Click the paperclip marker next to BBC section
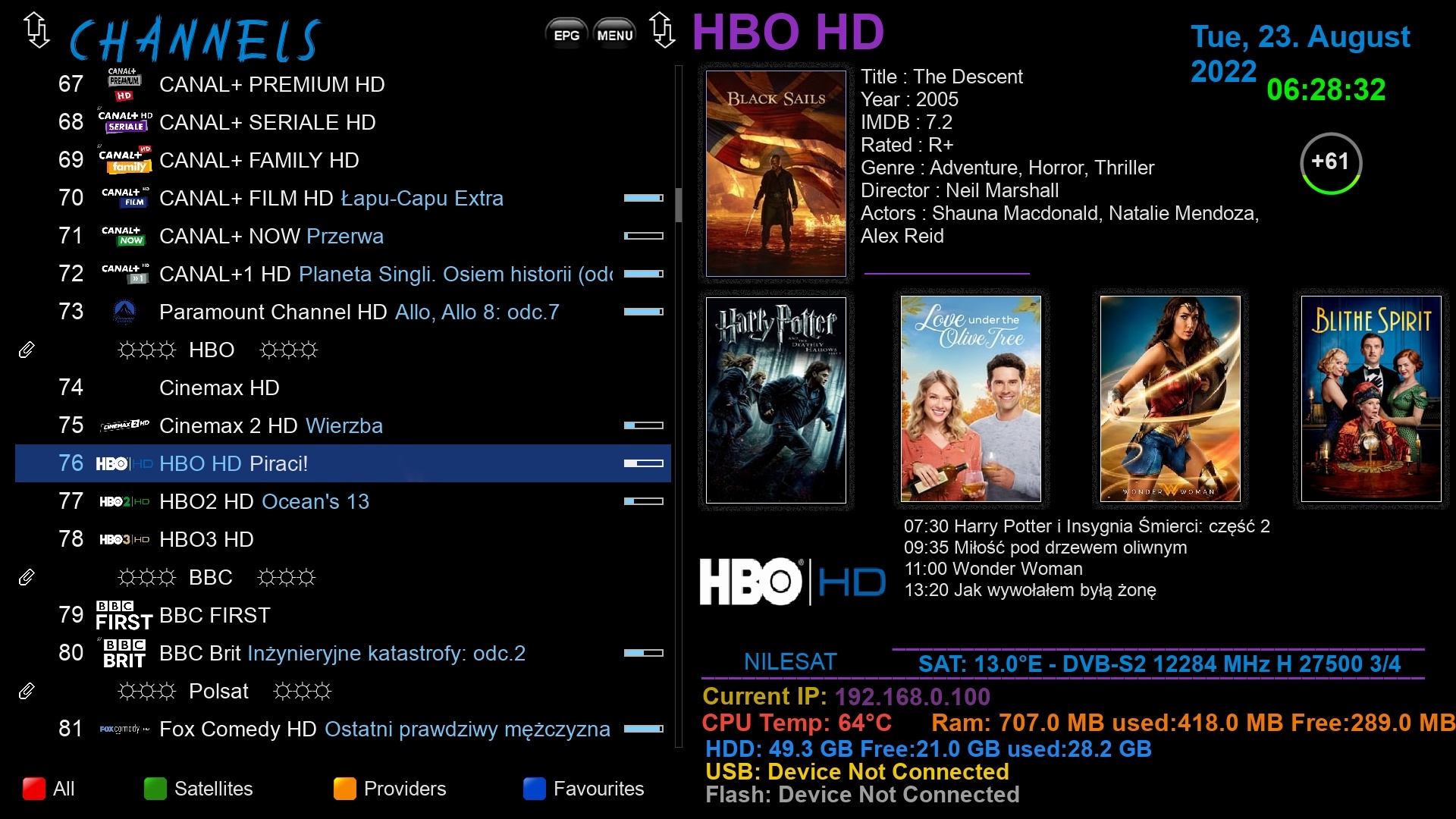 pos(27,577)
